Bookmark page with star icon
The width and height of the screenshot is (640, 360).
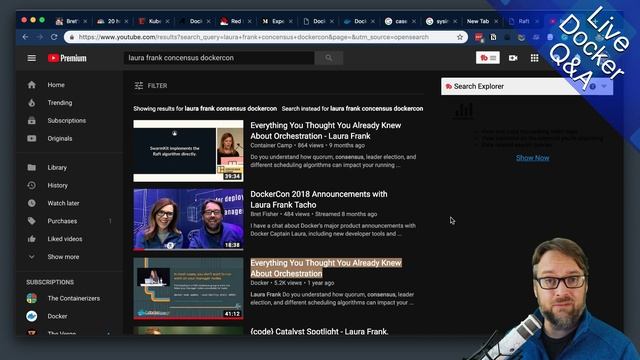pyautogui.click(x=460, y=37)
